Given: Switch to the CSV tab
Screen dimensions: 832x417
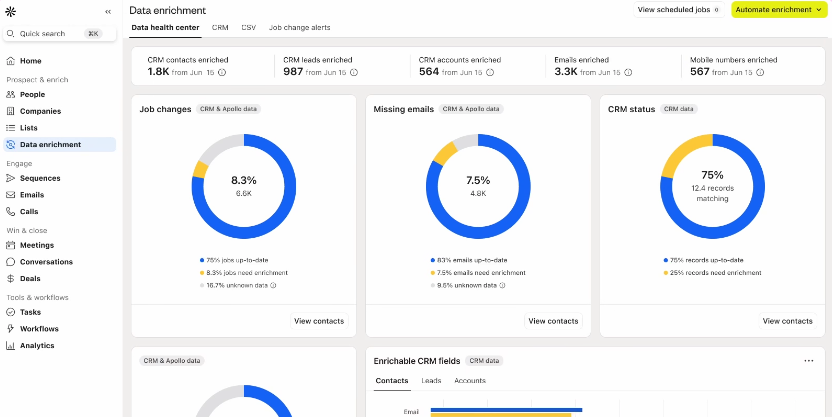Looking at the screenshot, I should point(248,28).
